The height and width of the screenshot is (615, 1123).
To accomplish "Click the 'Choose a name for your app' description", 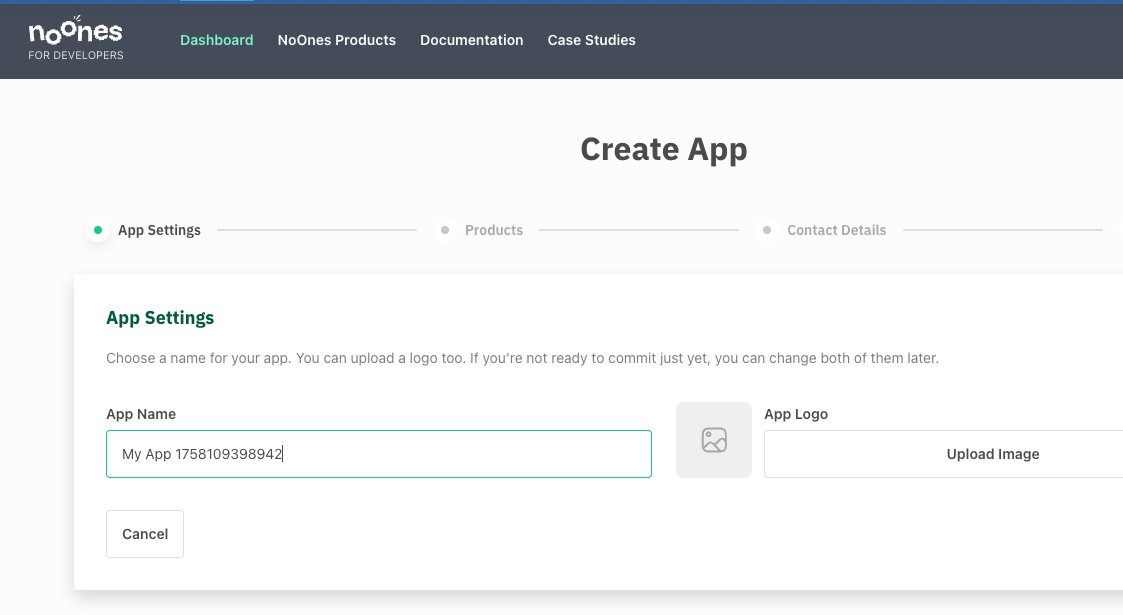I will (522, 358).
